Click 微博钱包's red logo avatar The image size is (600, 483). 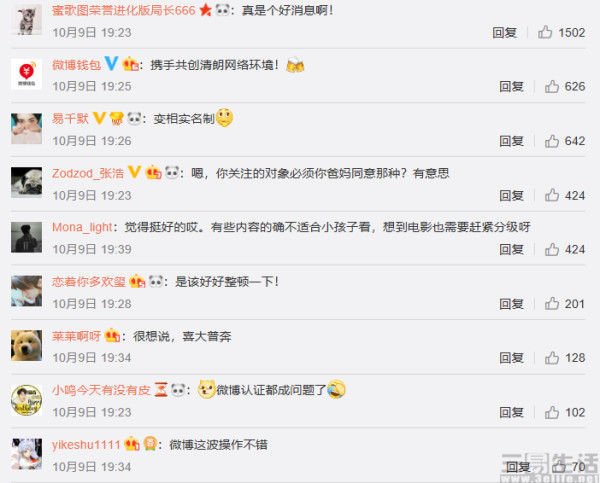click(x=26, y=74)
